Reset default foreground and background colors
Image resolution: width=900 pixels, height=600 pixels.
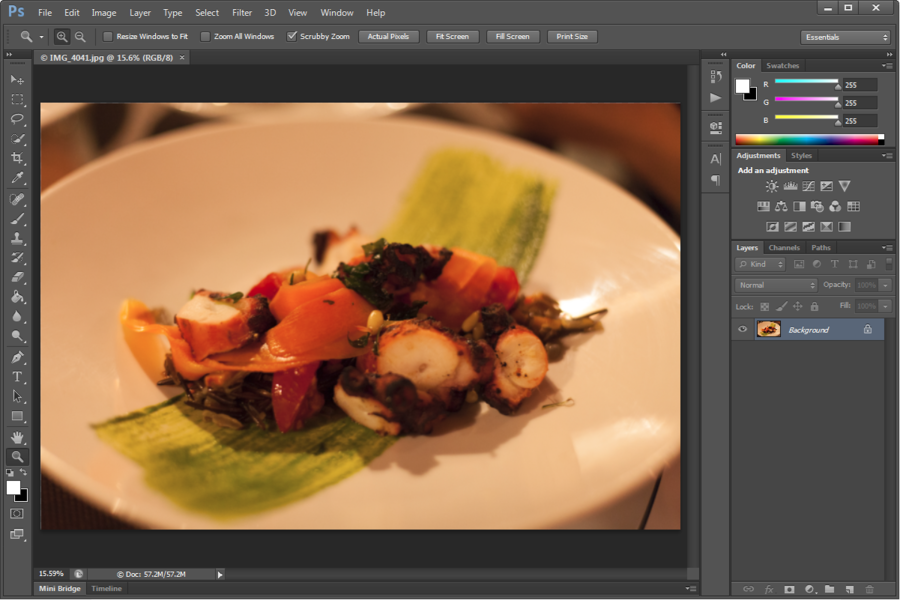(10, 473)
